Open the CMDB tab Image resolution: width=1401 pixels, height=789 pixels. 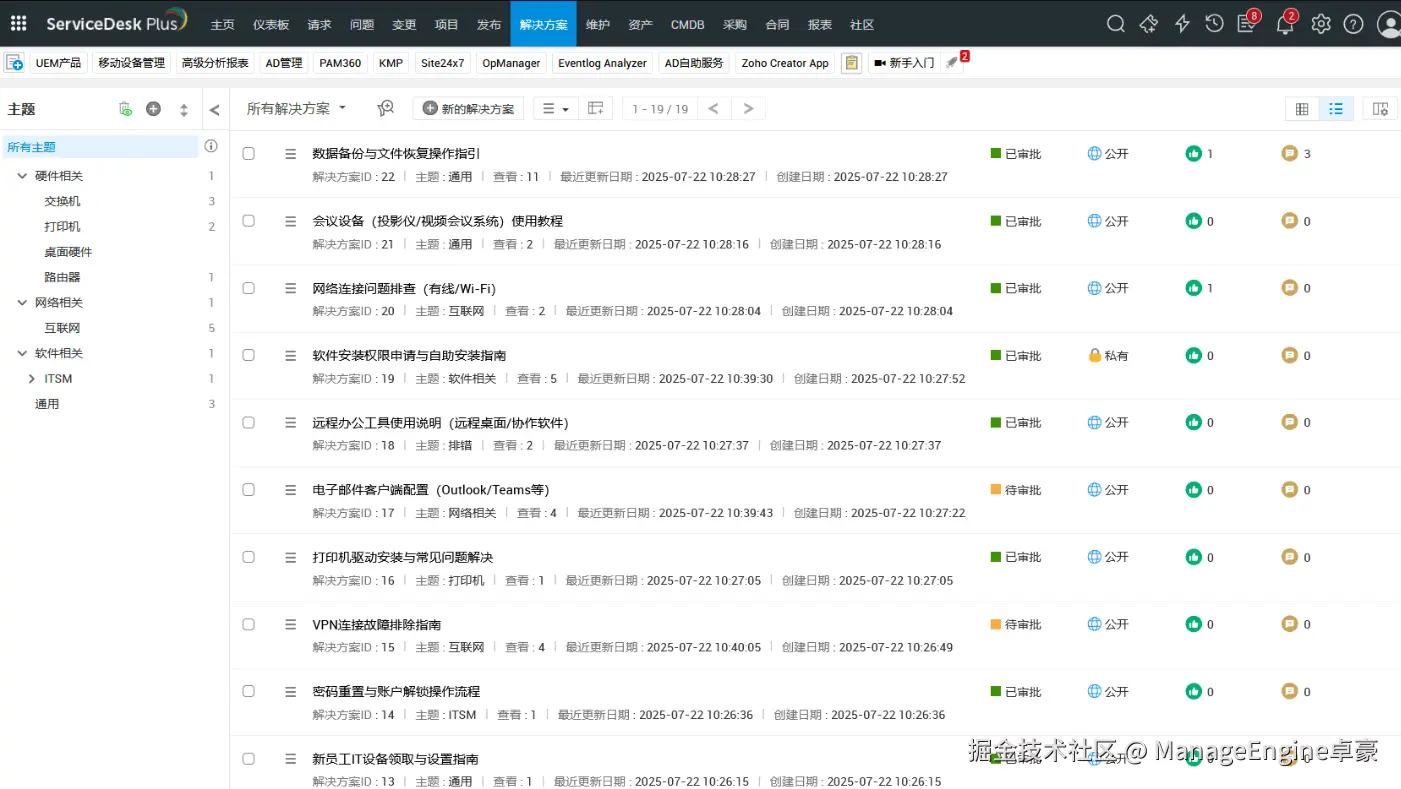688,24
